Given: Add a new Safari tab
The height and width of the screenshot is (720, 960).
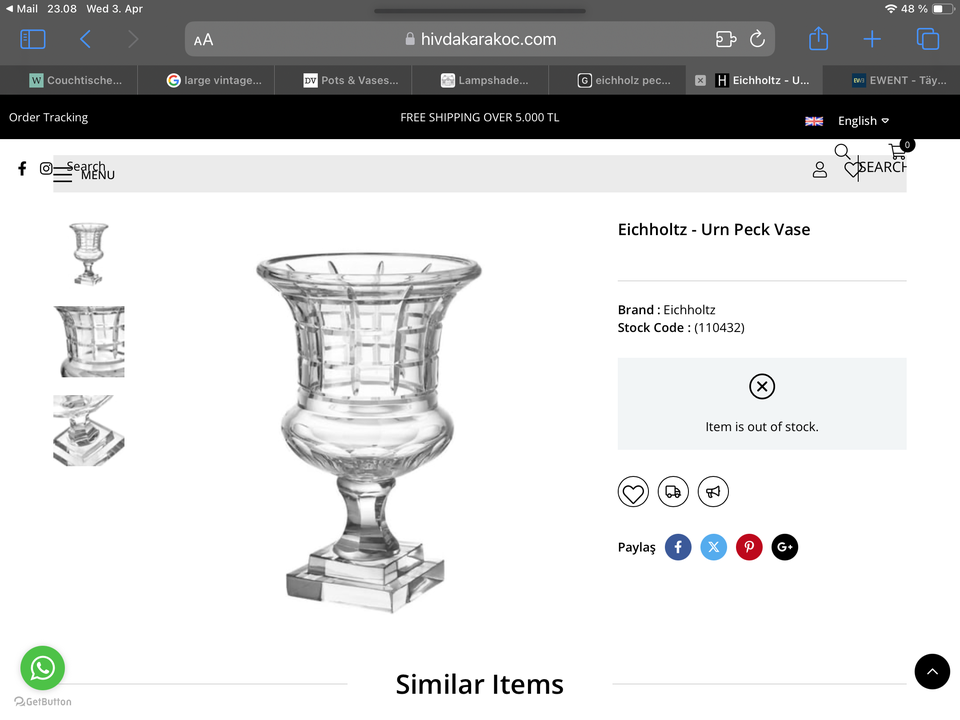Looking at the screenshot, I should coord(872,39).
